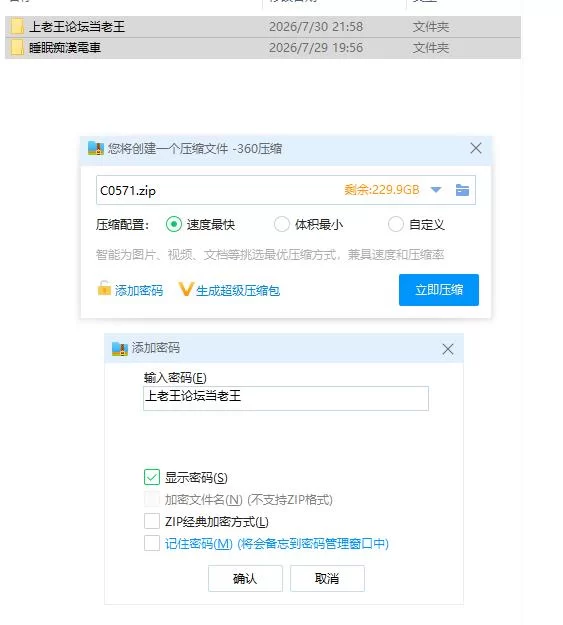The image size is (563, 625).
Task: Click folder icon of 睡眠痴漢電車 row
Action: click(17, 48)
